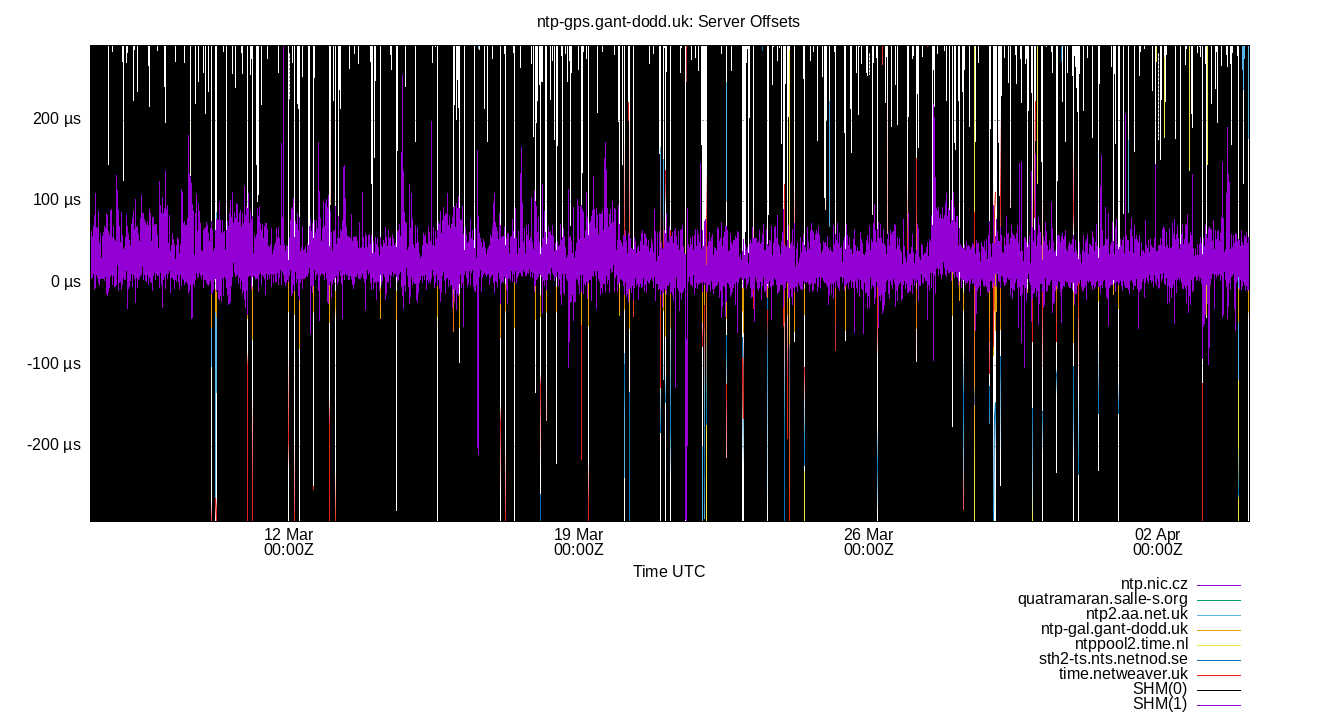Select the 19 Mar 00:00Z tick label
The height and width of the screenshot is (720, 1340).
click(578, 542)
